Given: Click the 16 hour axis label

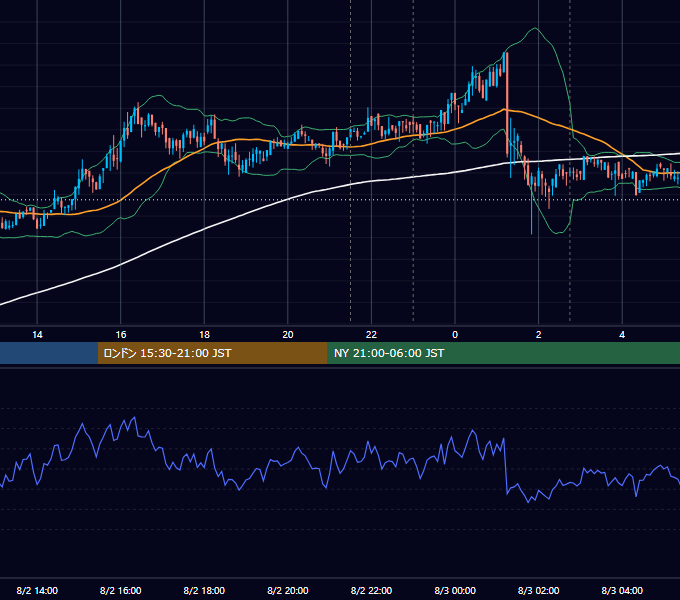Looking at the screenshot, I should (121, 335).
